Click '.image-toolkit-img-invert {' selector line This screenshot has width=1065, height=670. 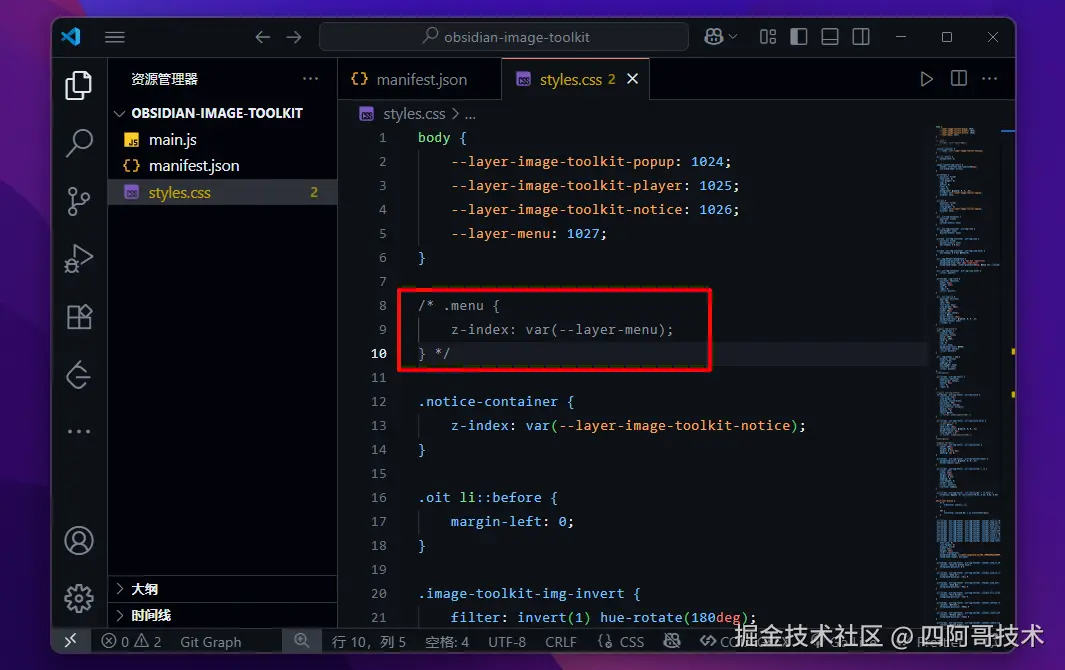click(x=529, y=593)
